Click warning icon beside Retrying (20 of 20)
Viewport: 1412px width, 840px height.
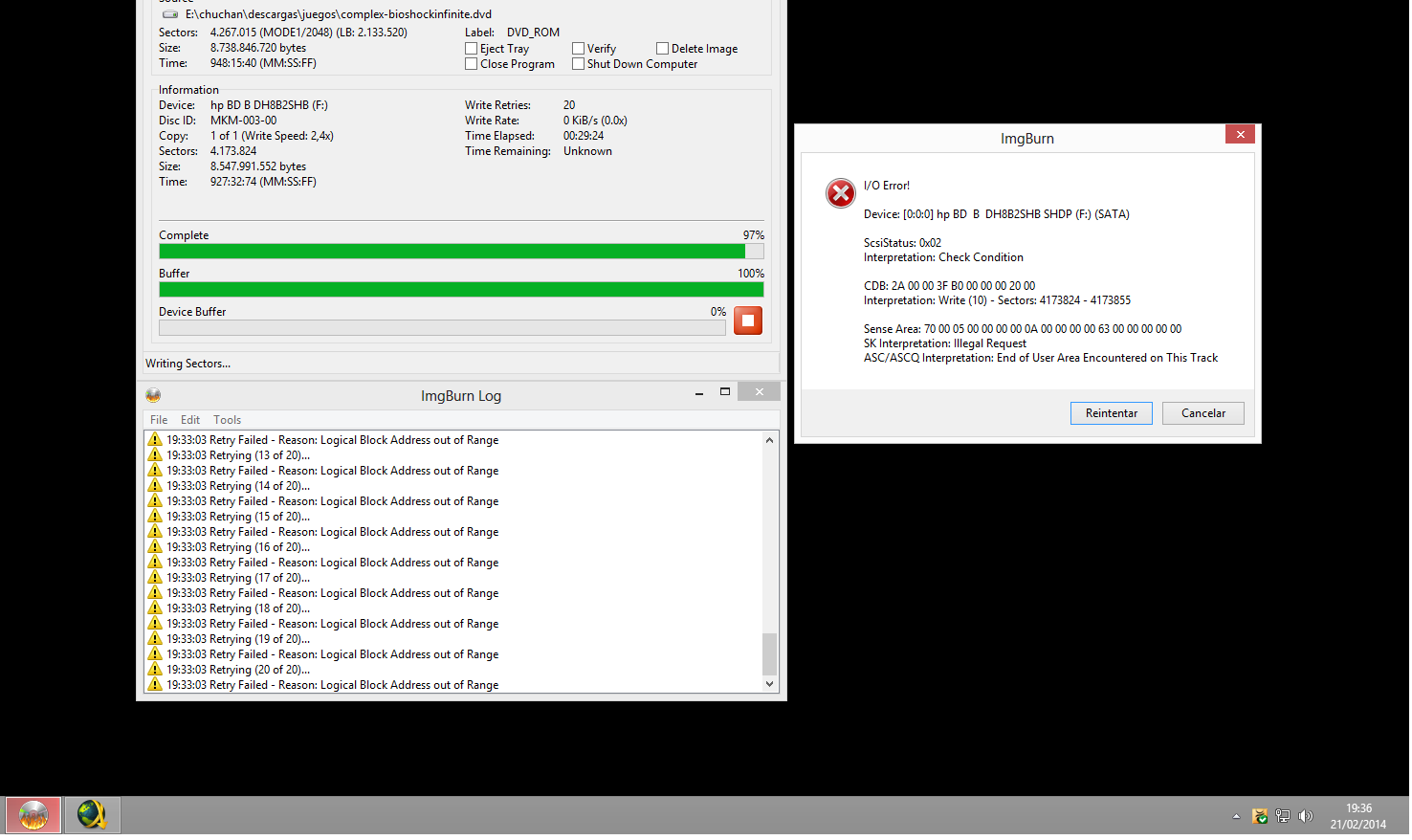coord(155,670)
